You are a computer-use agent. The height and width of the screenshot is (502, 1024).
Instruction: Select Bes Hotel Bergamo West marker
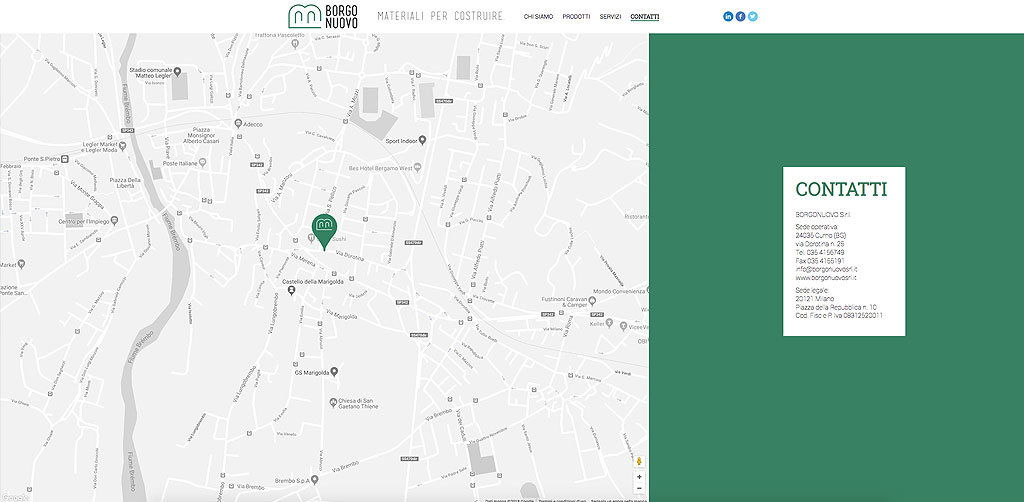point(418,168)
